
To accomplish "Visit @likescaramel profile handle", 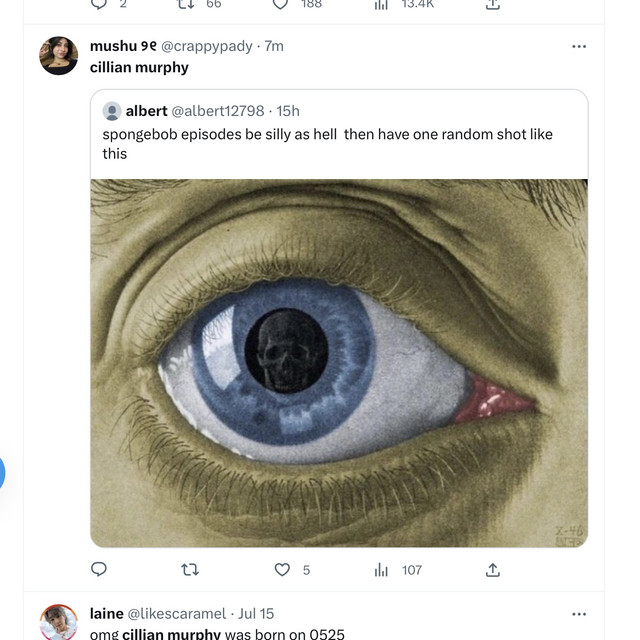I will pos(176,613).
